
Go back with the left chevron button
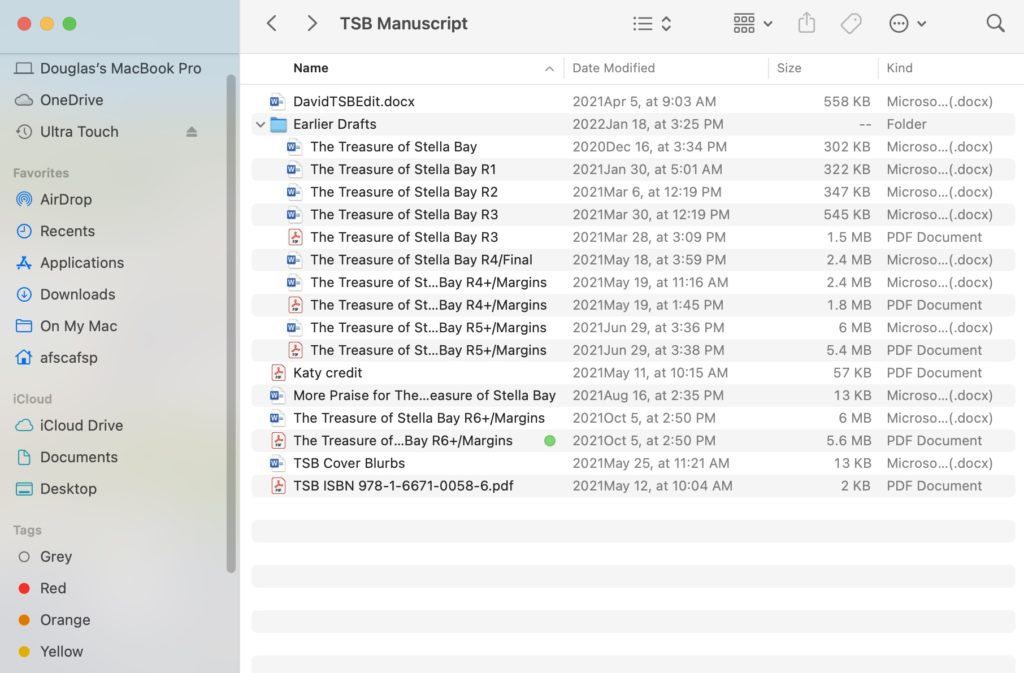[272, 23]
